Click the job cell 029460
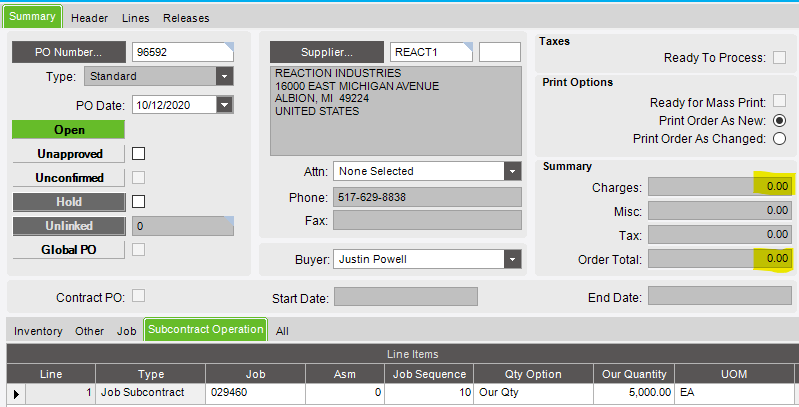The image size is (799, 407). click(255, 393)
